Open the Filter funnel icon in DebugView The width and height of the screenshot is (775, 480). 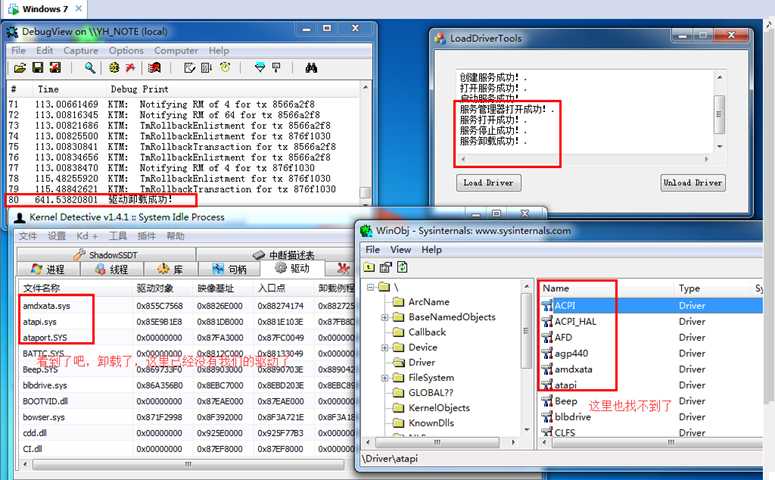coord(259,68)
